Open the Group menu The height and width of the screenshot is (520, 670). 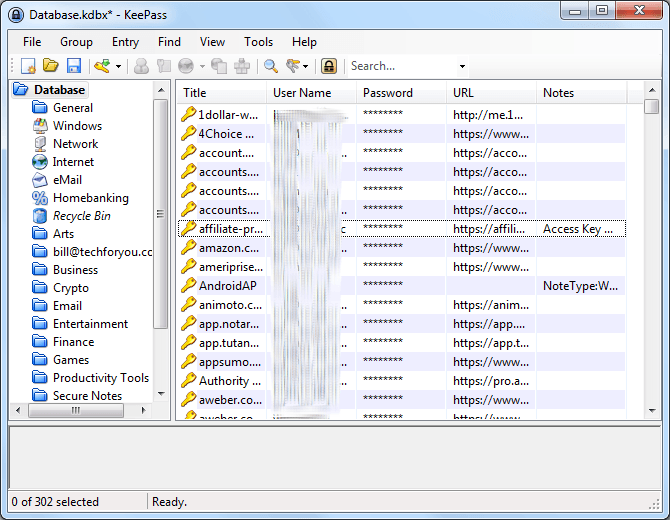76,42
